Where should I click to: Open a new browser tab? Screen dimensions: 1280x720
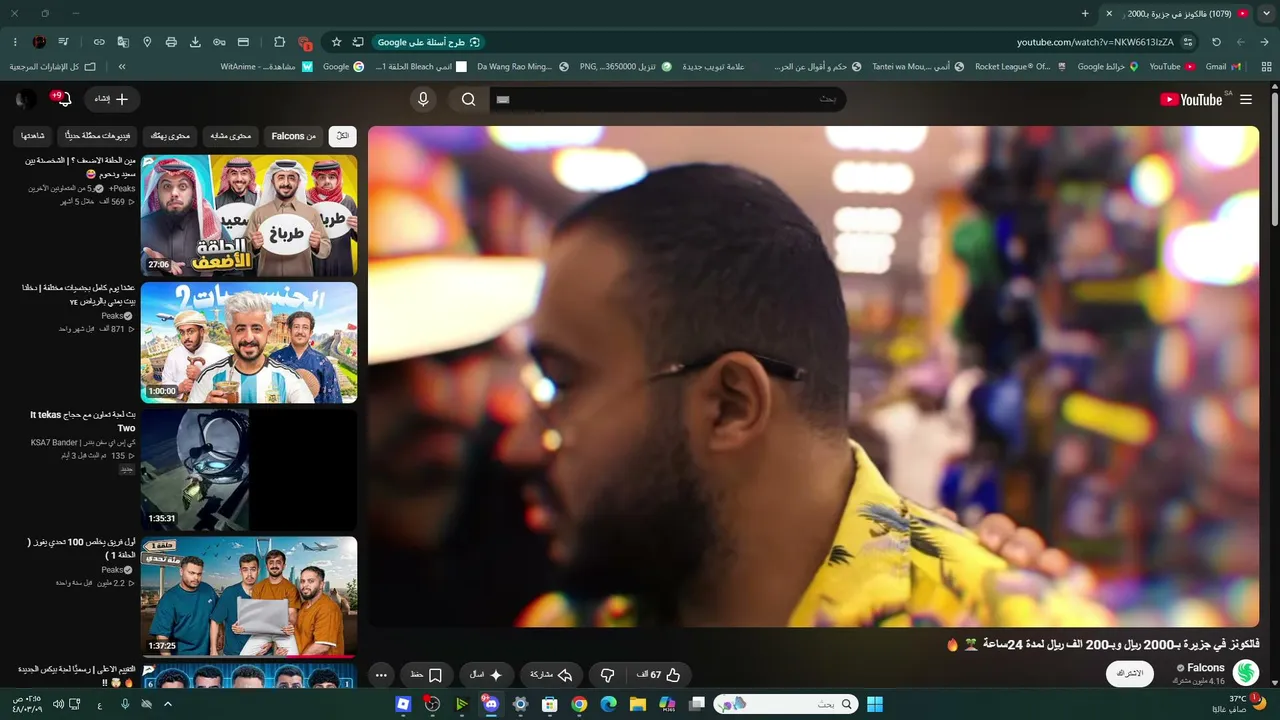click(x=1085, y=13)
